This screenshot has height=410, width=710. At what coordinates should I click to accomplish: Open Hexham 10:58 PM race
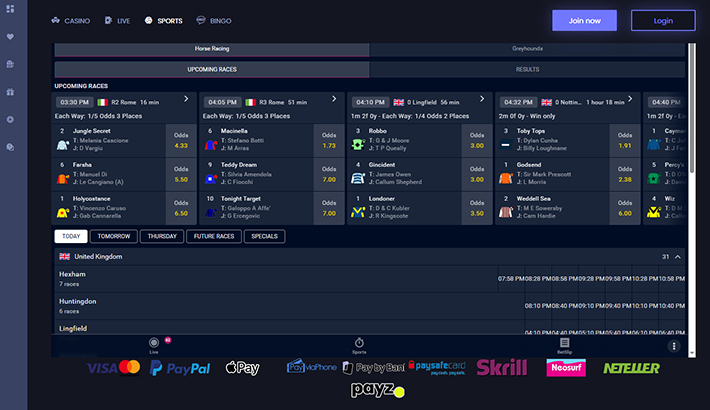(672, 279)
